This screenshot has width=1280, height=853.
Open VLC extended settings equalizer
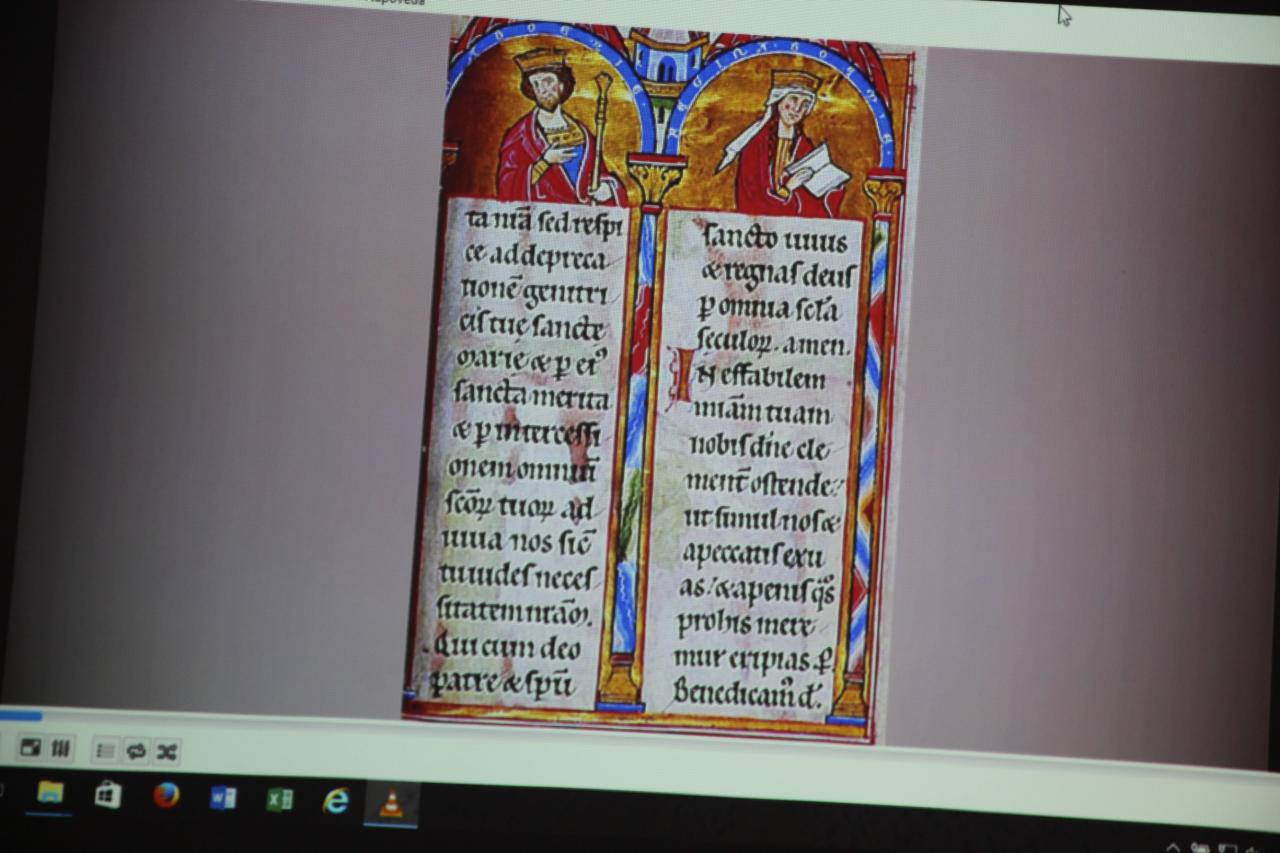tap(61, 748)
